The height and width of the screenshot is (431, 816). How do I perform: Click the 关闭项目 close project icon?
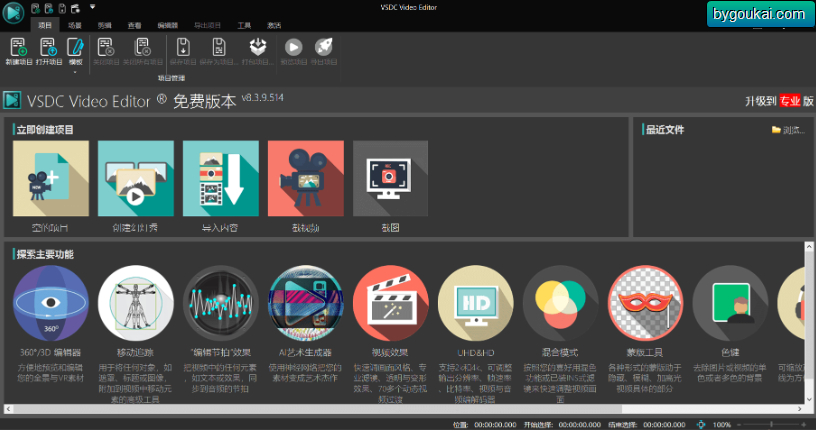106,47
